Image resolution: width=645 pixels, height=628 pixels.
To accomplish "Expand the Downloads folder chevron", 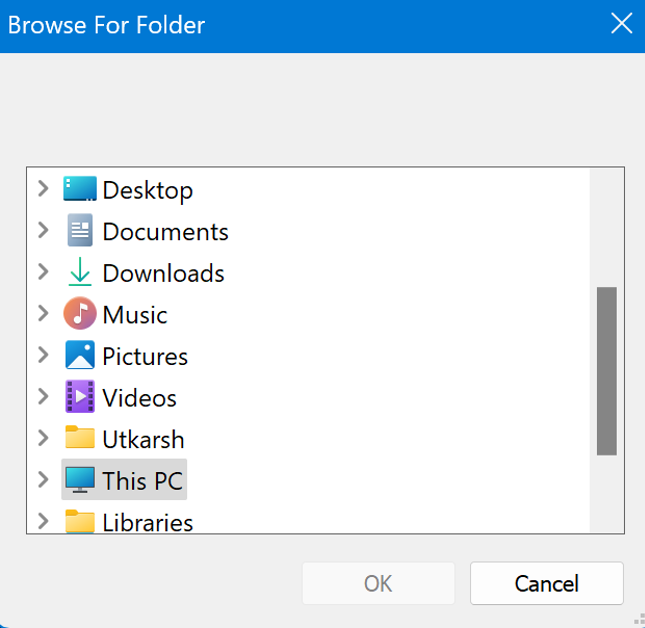I will 43,273.
